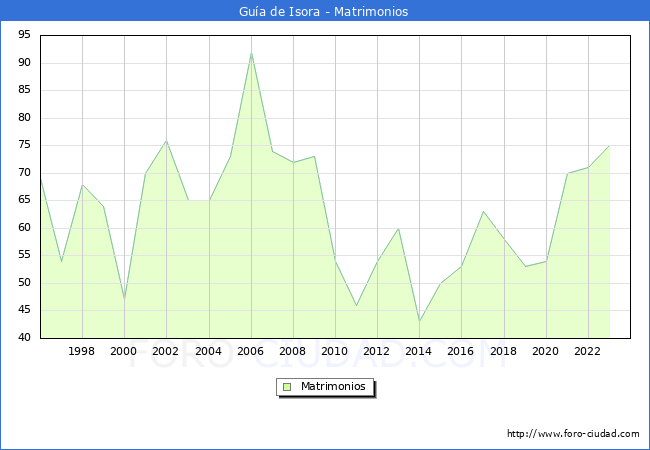Click the x-axis label 2000

point(124,351)
